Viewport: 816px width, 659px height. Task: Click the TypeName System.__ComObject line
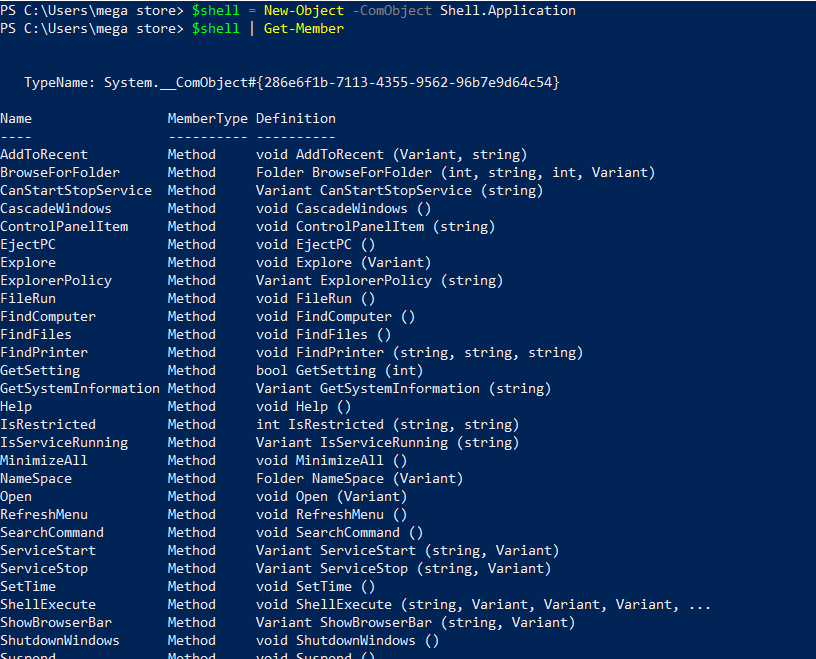(x=291, y=82)
